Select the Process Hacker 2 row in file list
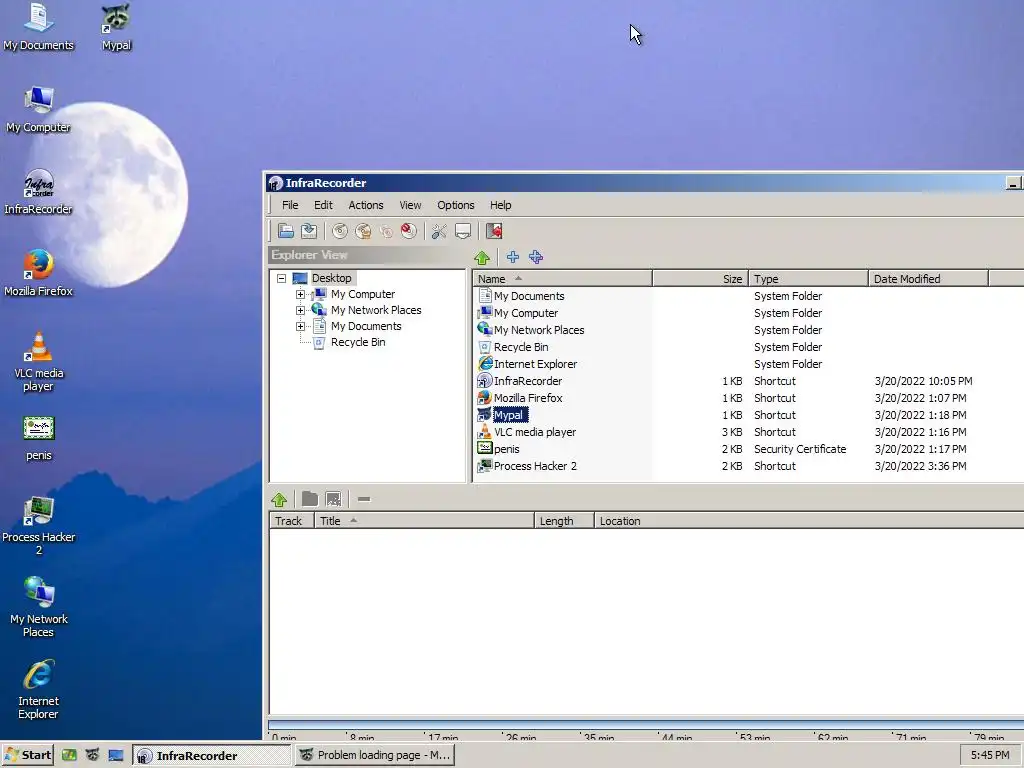 (748, 466)
